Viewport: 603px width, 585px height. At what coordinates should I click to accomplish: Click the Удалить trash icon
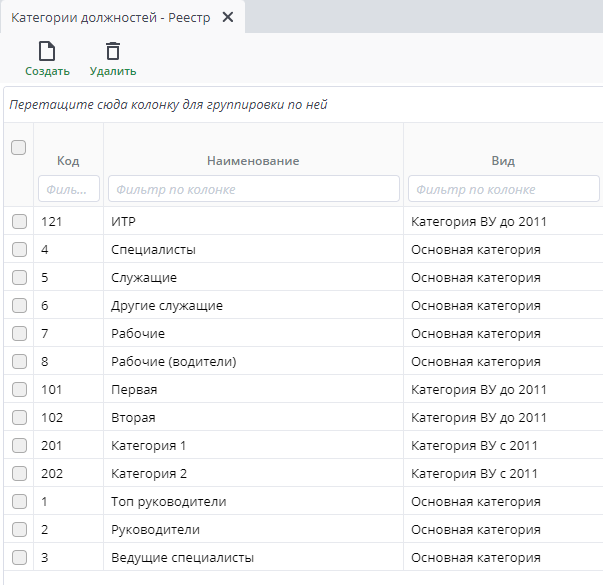pos(113,51)
